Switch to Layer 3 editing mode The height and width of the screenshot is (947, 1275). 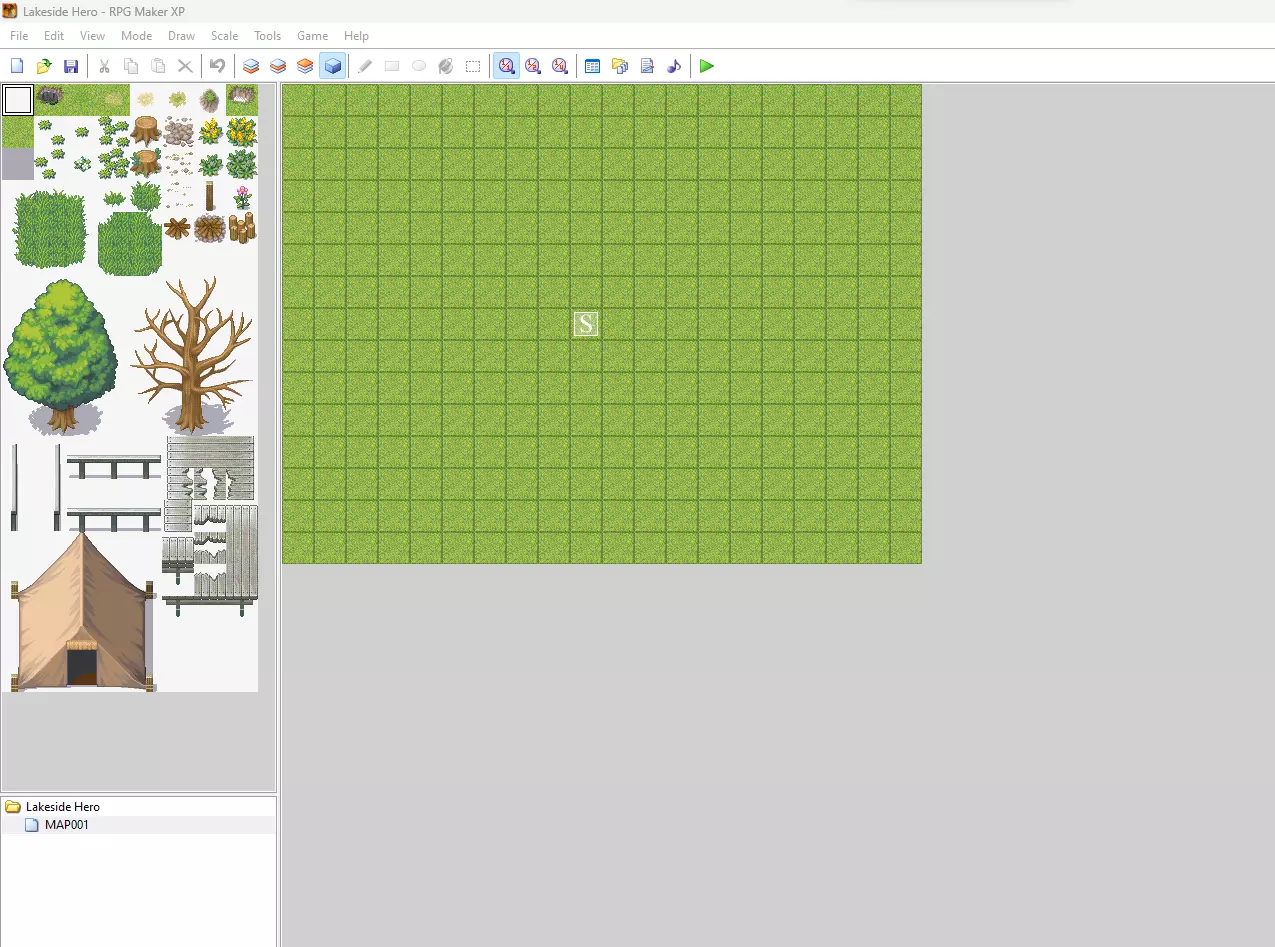[x=305, y=66]
